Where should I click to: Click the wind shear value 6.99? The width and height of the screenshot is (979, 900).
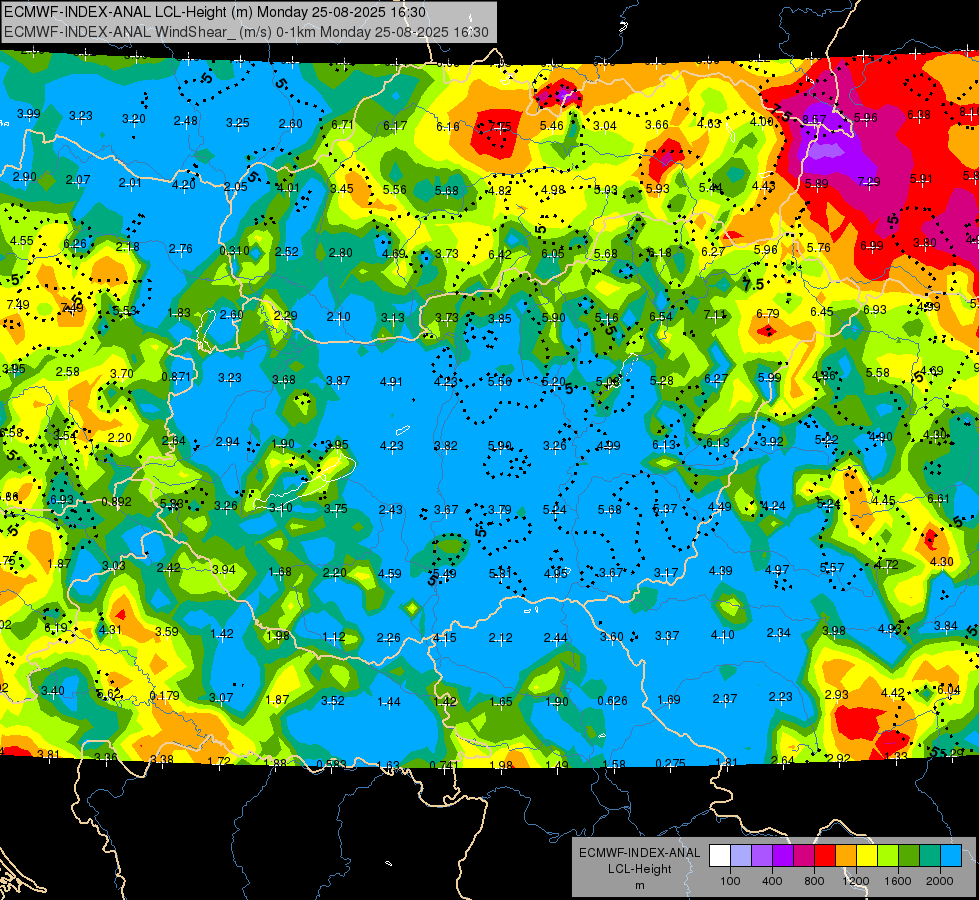click(872, 245)
